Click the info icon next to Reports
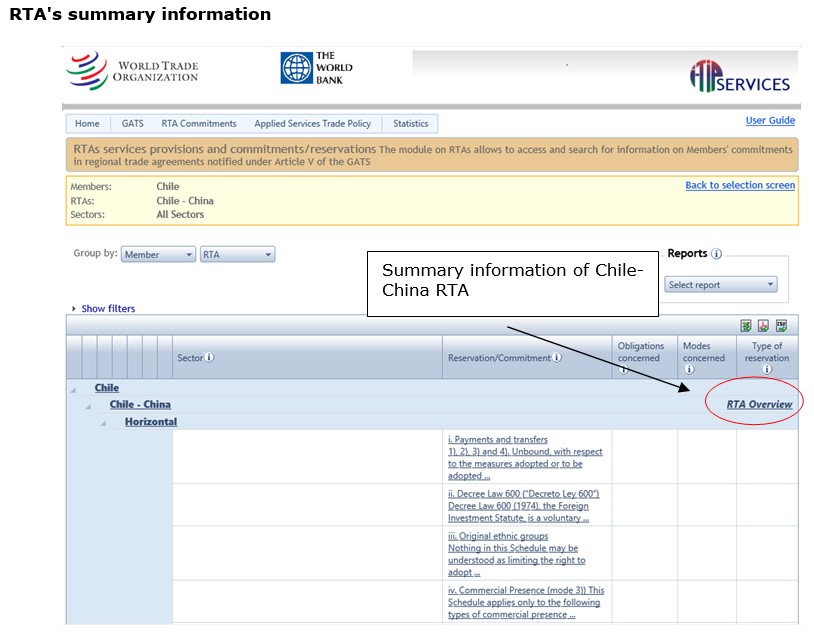This screenshot has height=639, width=814. click(x=716, y=254)
